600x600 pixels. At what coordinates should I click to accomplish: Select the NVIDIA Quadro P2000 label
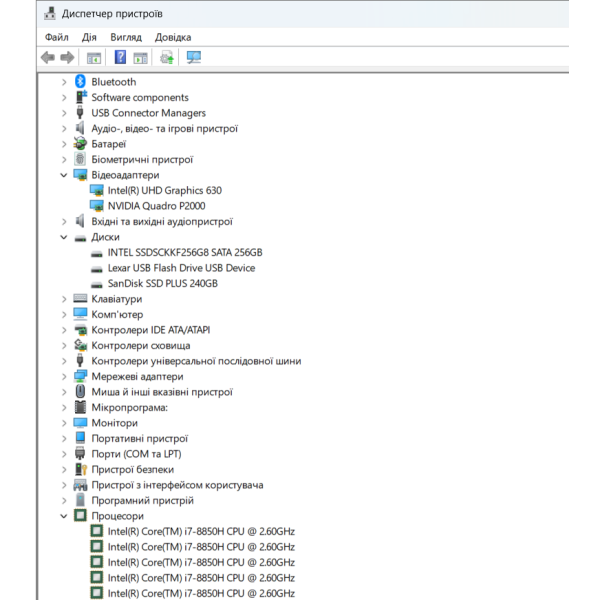pyautogui.click(x=157, y=206)
